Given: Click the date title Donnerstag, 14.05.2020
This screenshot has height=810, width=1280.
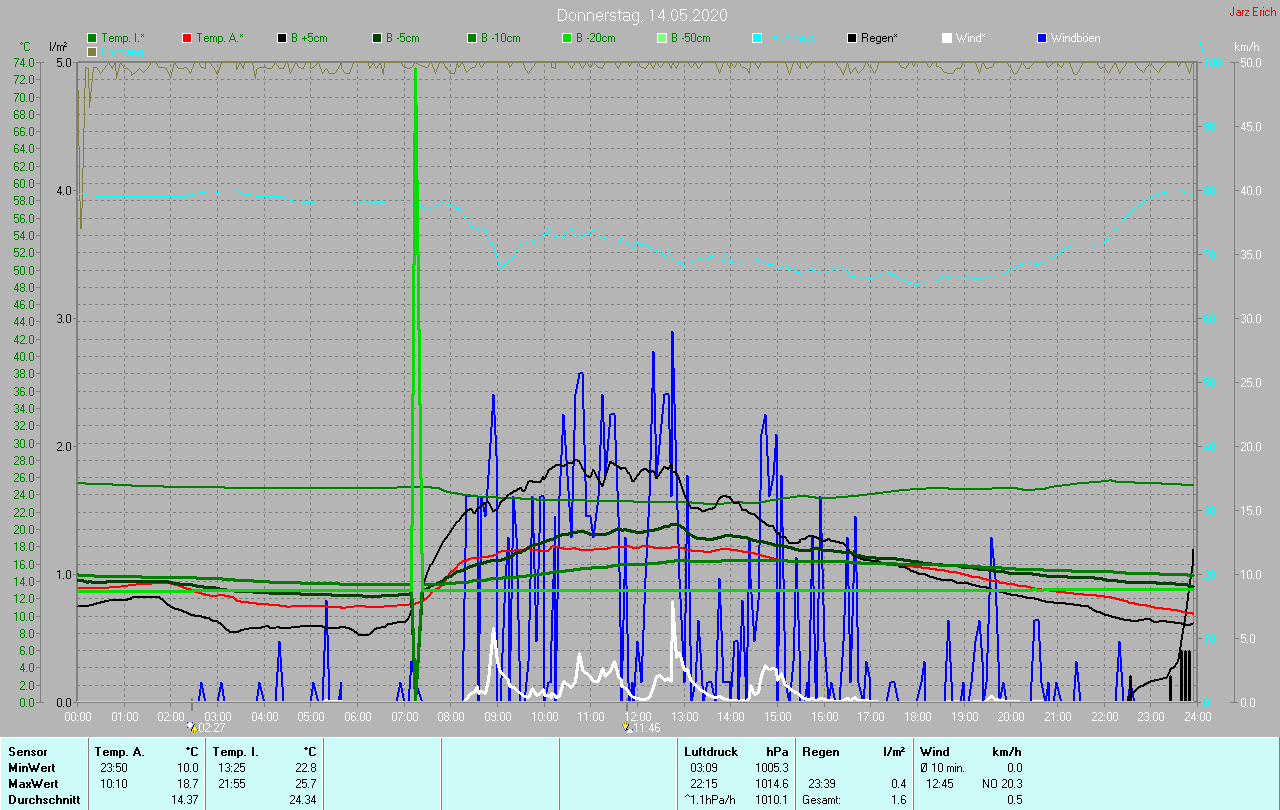Looking at the screenshot, I should point(641,15).
